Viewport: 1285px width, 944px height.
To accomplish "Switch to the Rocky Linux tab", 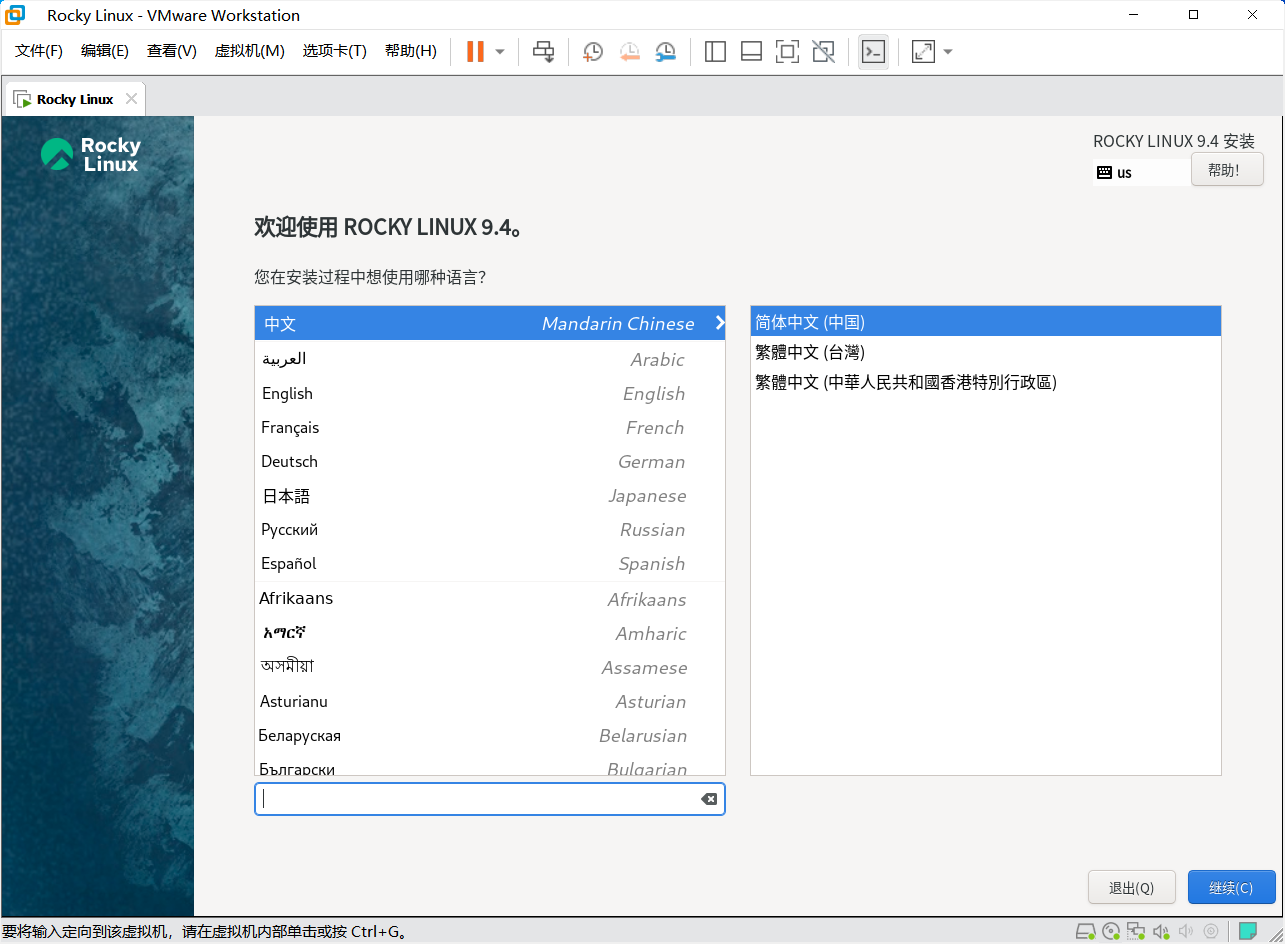I will pyautogui.click(x=72, y=98).
